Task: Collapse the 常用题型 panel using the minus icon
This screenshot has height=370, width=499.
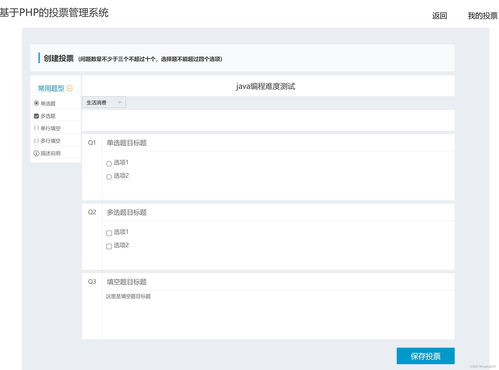Action: [x=70, y=88]
